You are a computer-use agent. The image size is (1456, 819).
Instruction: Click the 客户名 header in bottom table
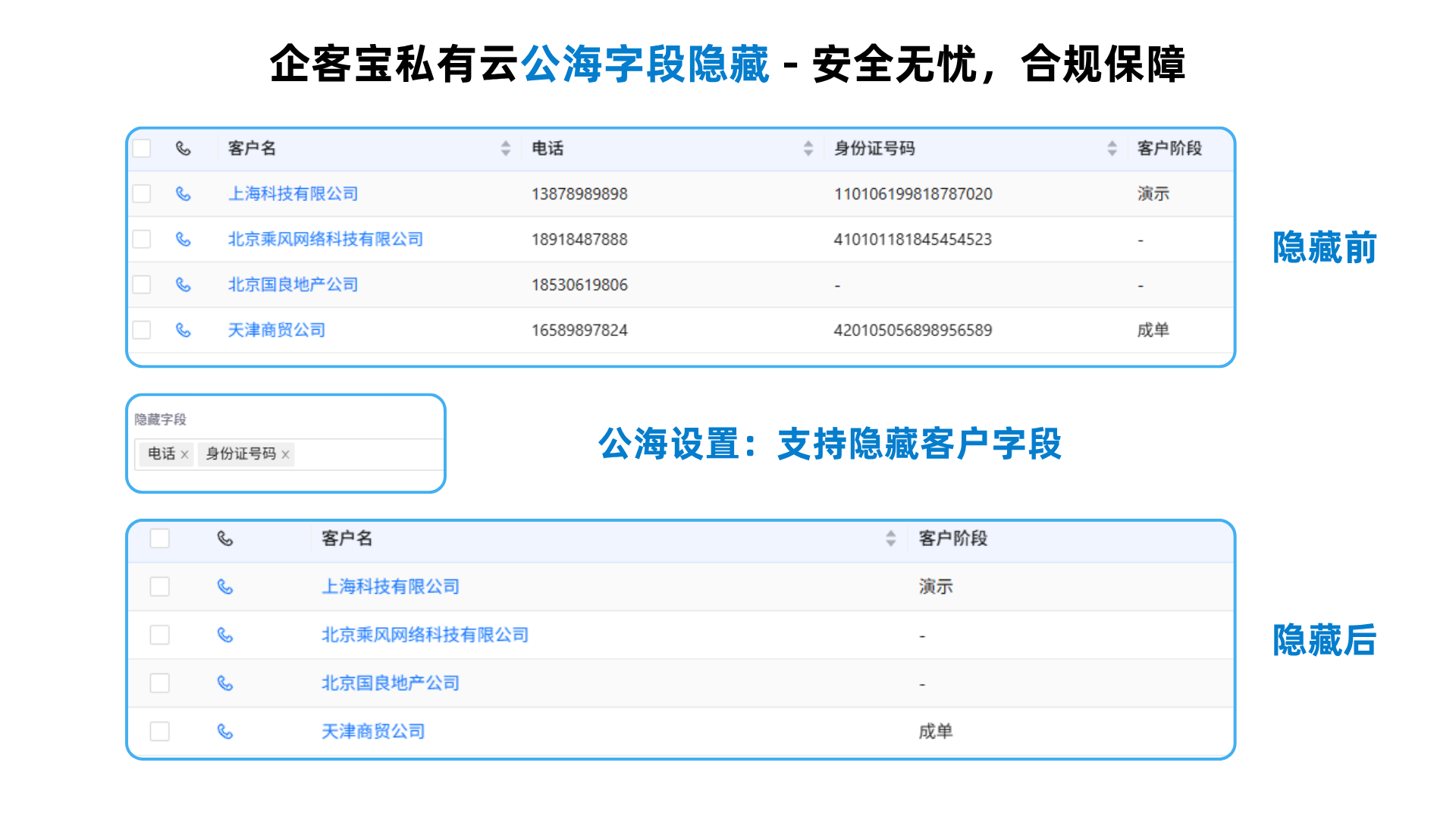tap(347, 538)
